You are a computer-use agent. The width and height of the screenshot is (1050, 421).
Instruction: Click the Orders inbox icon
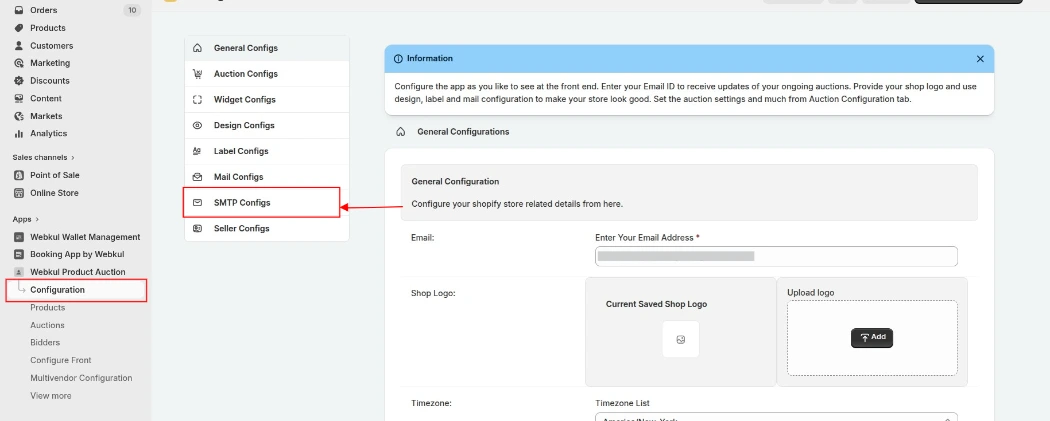click(x=19, y=10)
